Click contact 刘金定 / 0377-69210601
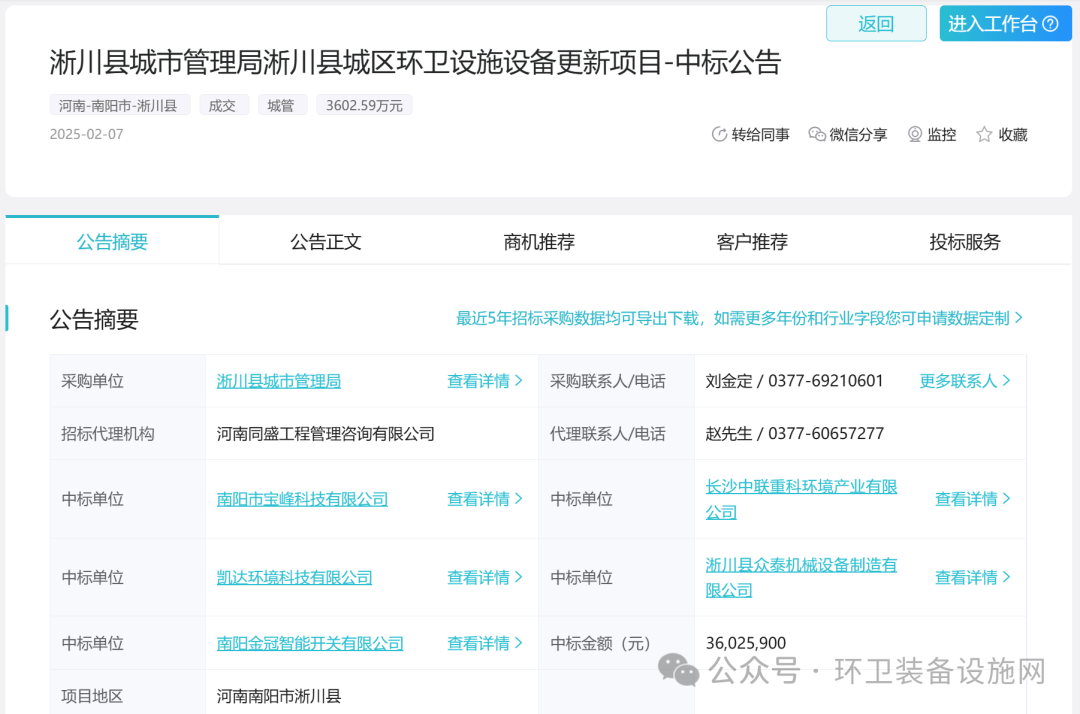Viewport: 1080px width, 714px height. tap(794, 381)
